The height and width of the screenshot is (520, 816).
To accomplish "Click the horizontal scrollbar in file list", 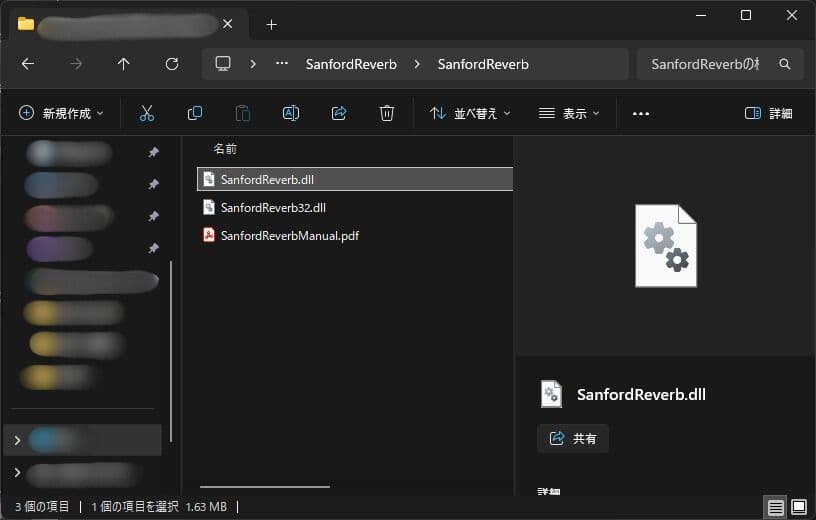I will [x=264, y=487].
